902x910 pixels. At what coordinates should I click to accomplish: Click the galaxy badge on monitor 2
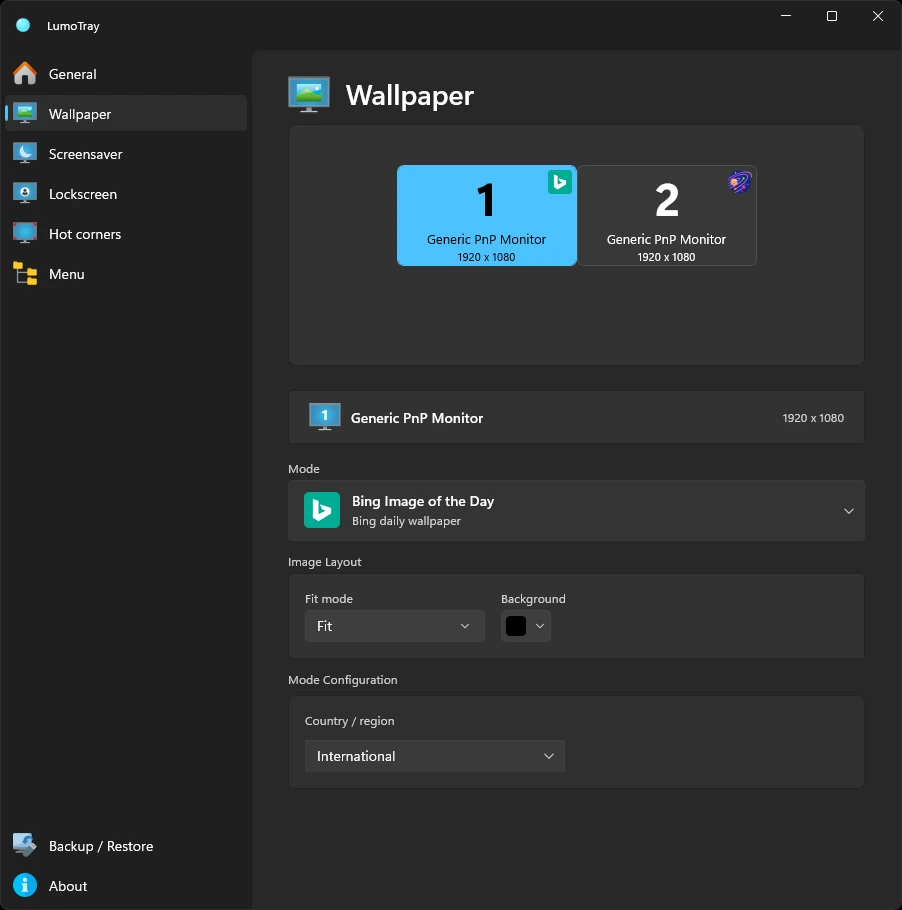(x=739, y=182)
